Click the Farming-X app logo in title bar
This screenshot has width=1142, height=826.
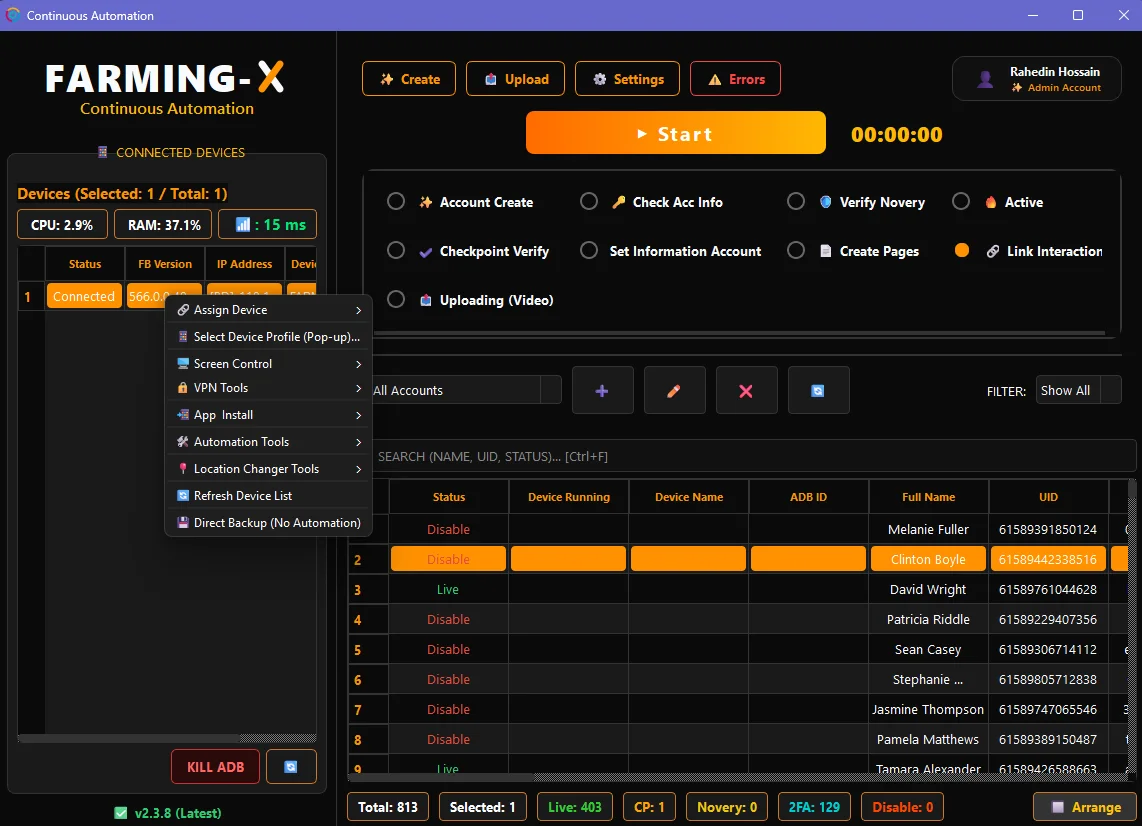[x=12, y=15]
